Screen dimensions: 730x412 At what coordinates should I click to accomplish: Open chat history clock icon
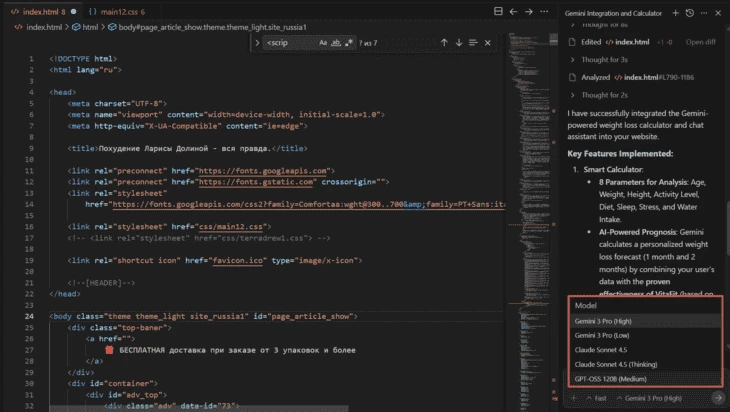690,13
